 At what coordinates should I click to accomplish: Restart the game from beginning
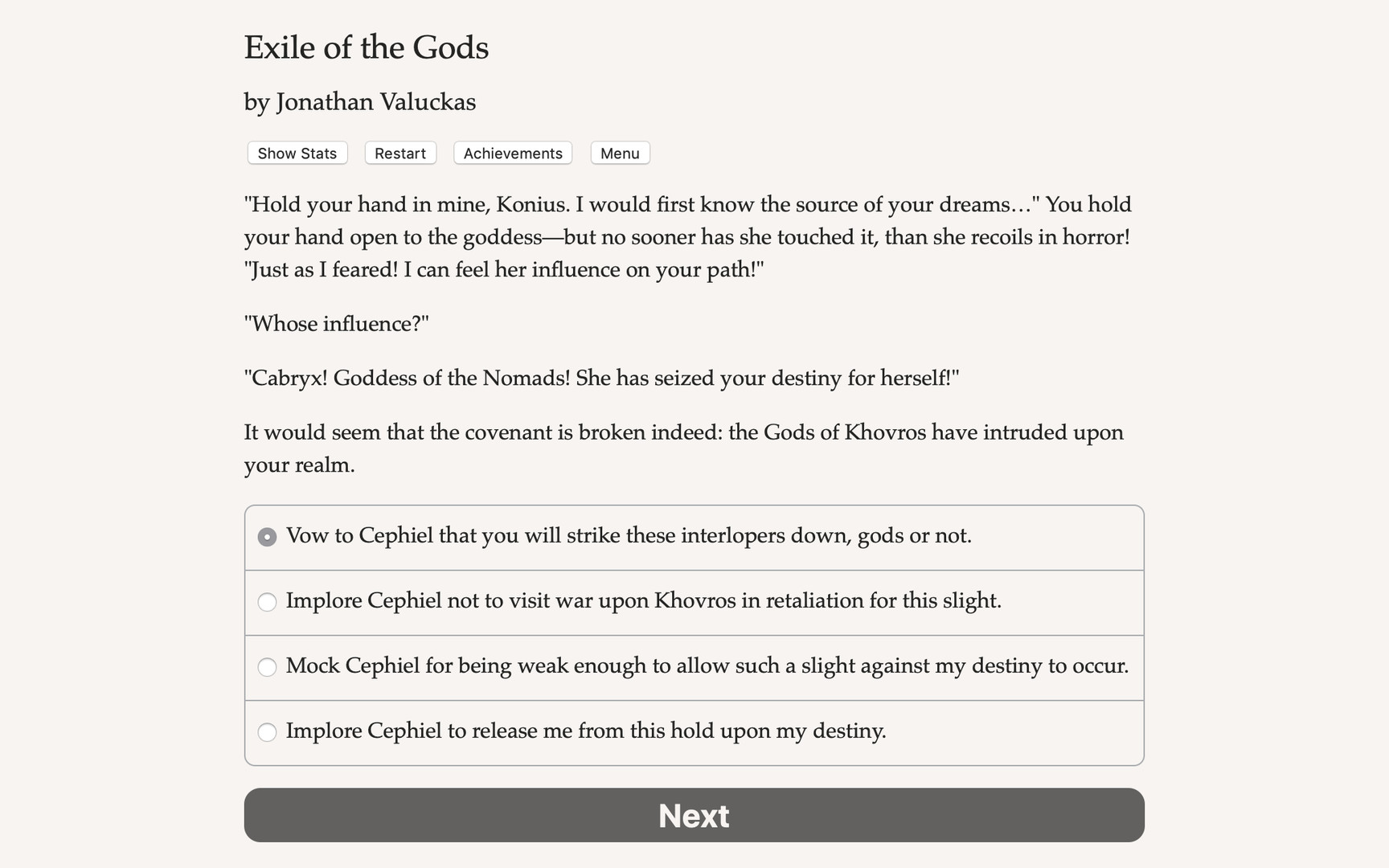399,153
